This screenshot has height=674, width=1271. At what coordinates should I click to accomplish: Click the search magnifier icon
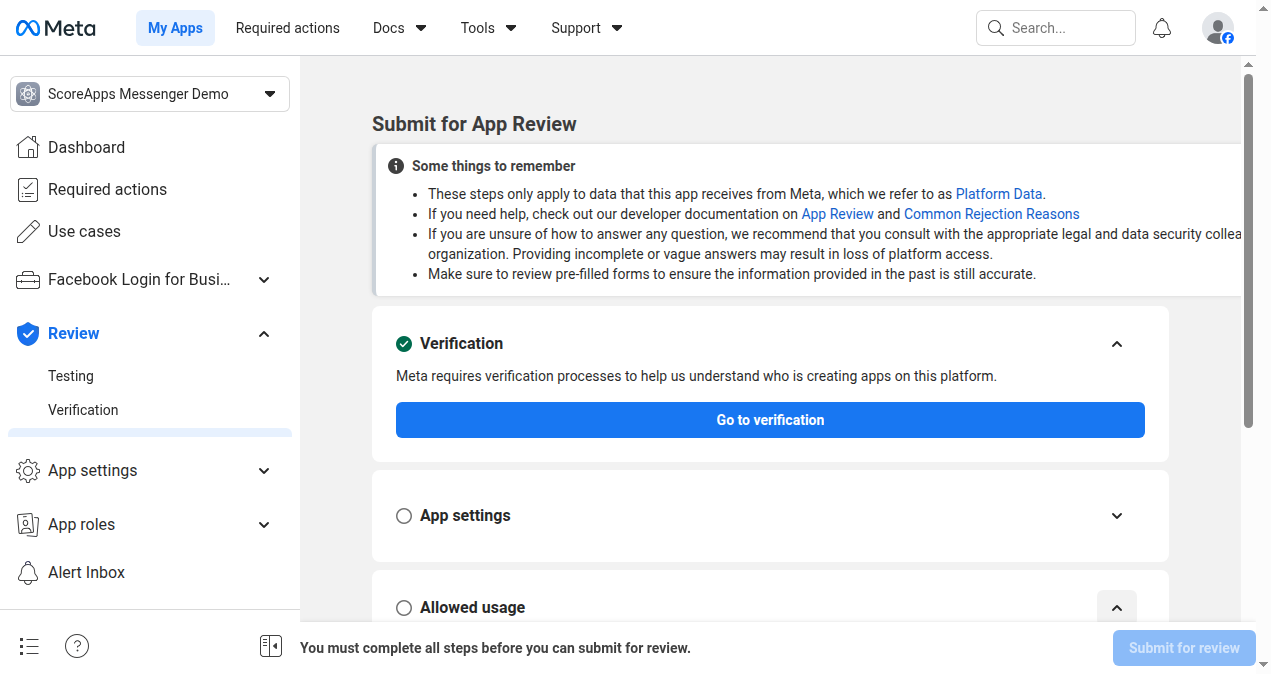click(x=996, y=28)
